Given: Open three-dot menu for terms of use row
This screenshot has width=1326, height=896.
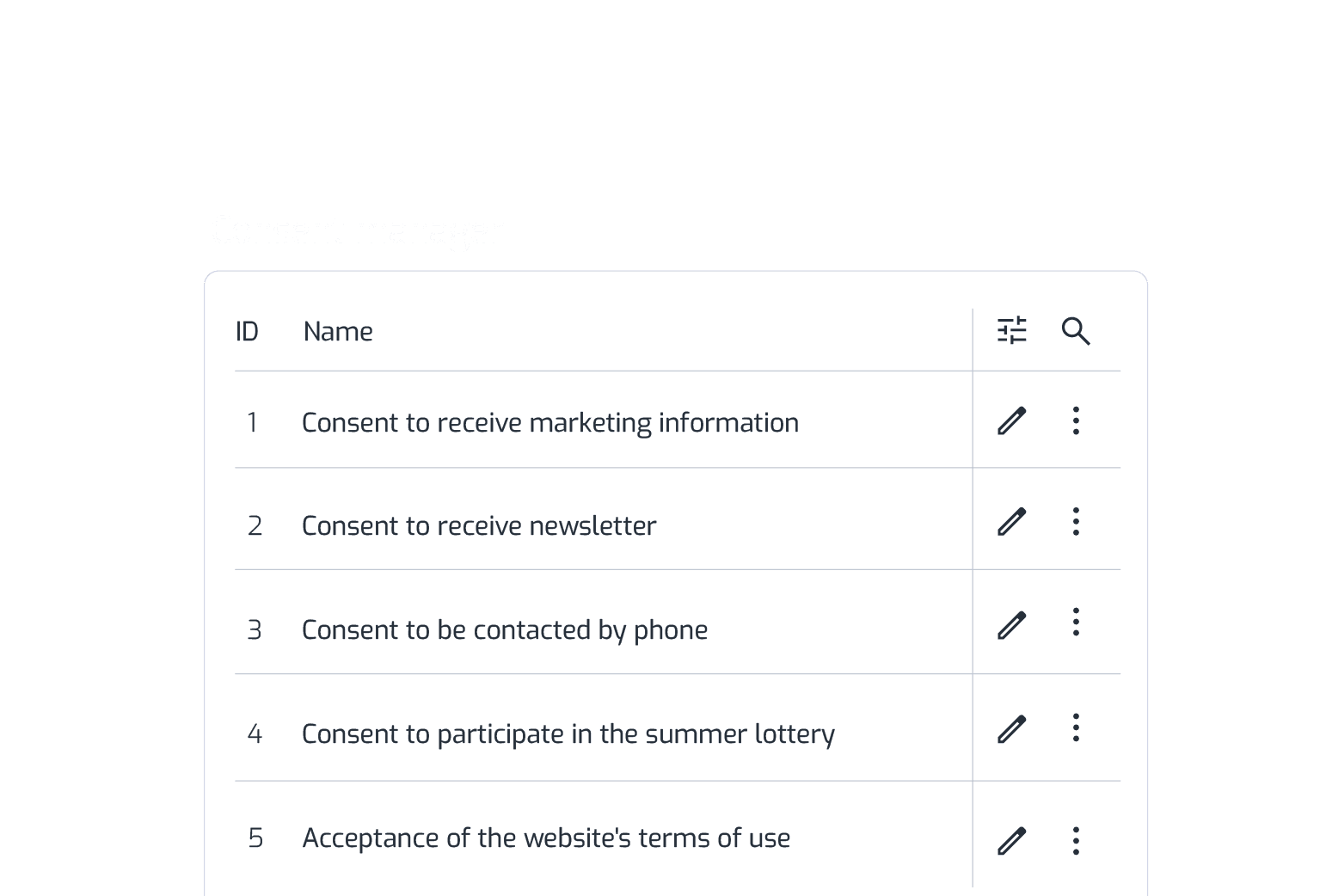Looking at the screenshot, I should 1076,840.
